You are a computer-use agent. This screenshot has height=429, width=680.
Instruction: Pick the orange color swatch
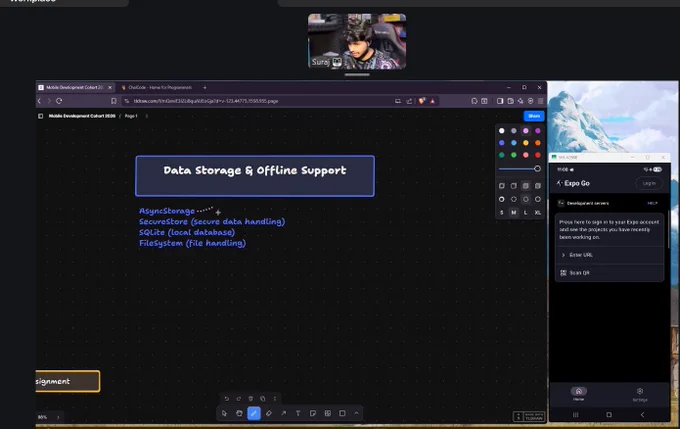538,143
